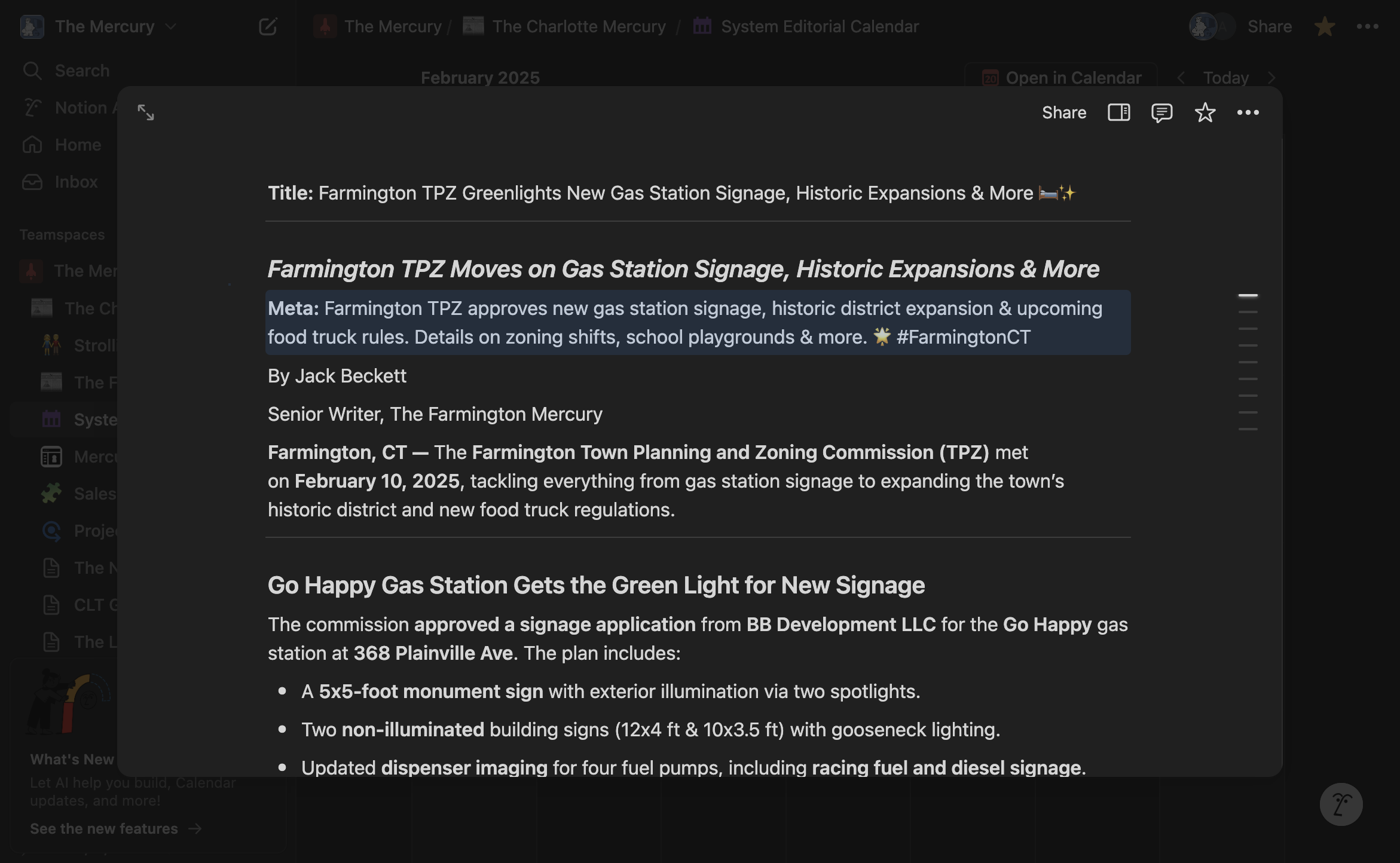Select the calendar database icon in the sidebar
The height and width of the screenshot is (863, 1400).
click(x=51, y=419)
